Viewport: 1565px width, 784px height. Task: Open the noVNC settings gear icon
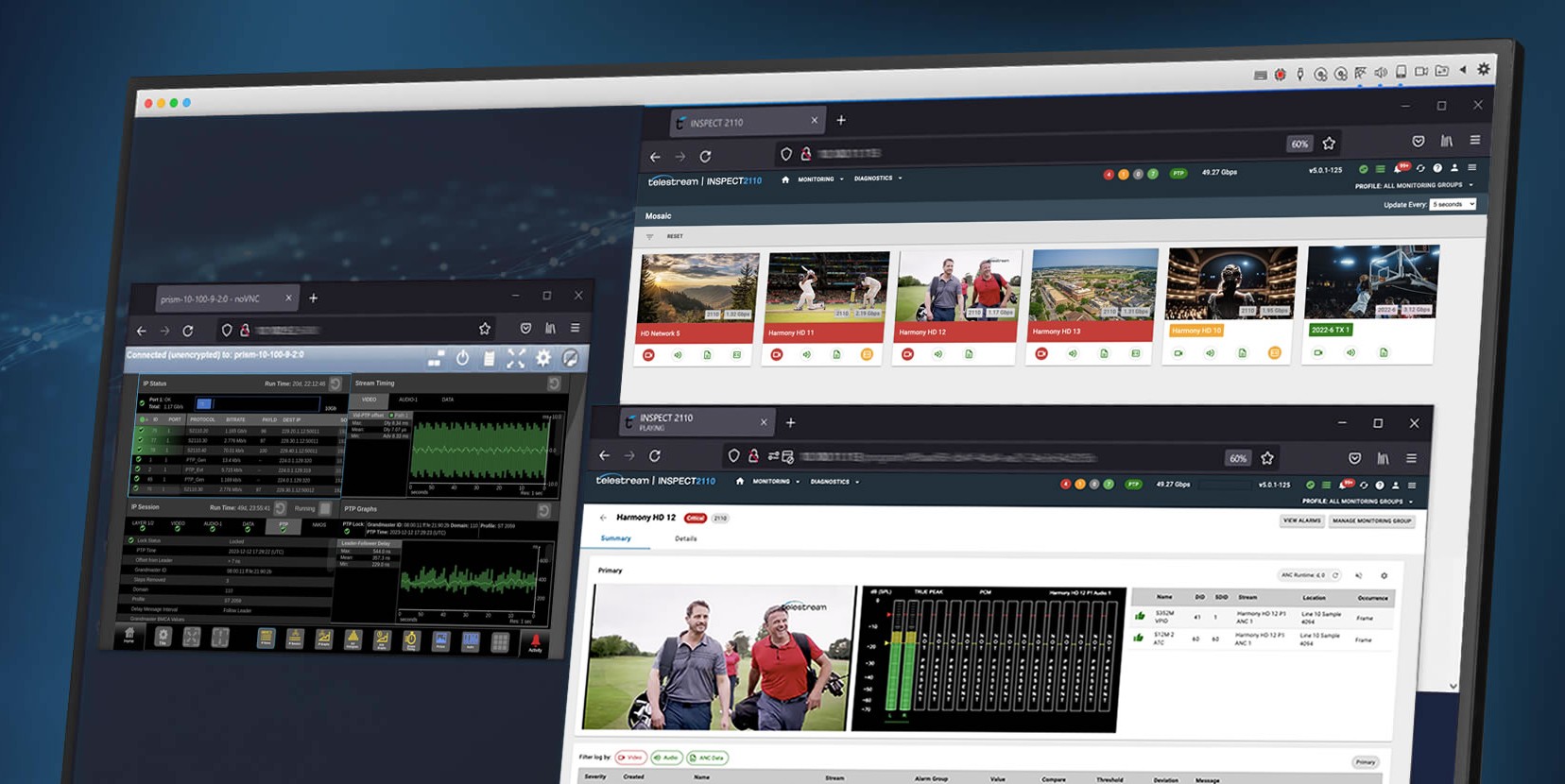pos(543,358)
